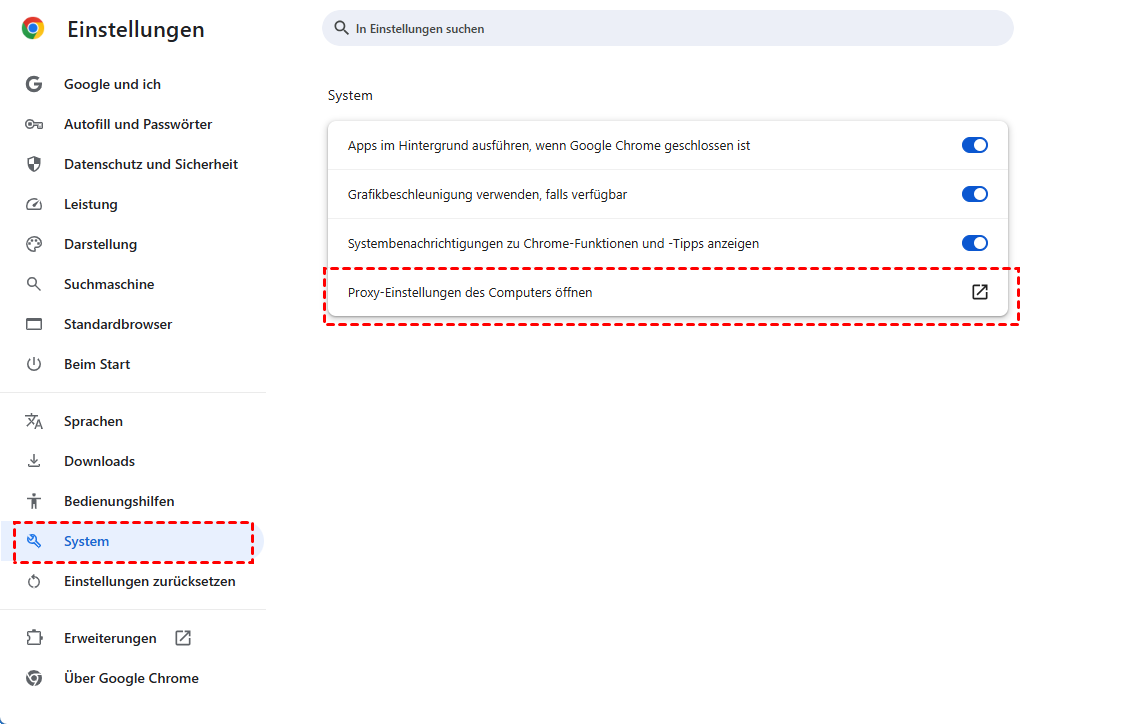The width and height of the screenshot is (1148, 724).
Task: Click the Google G icon in sidebar
Action: (x=34, y=85)
